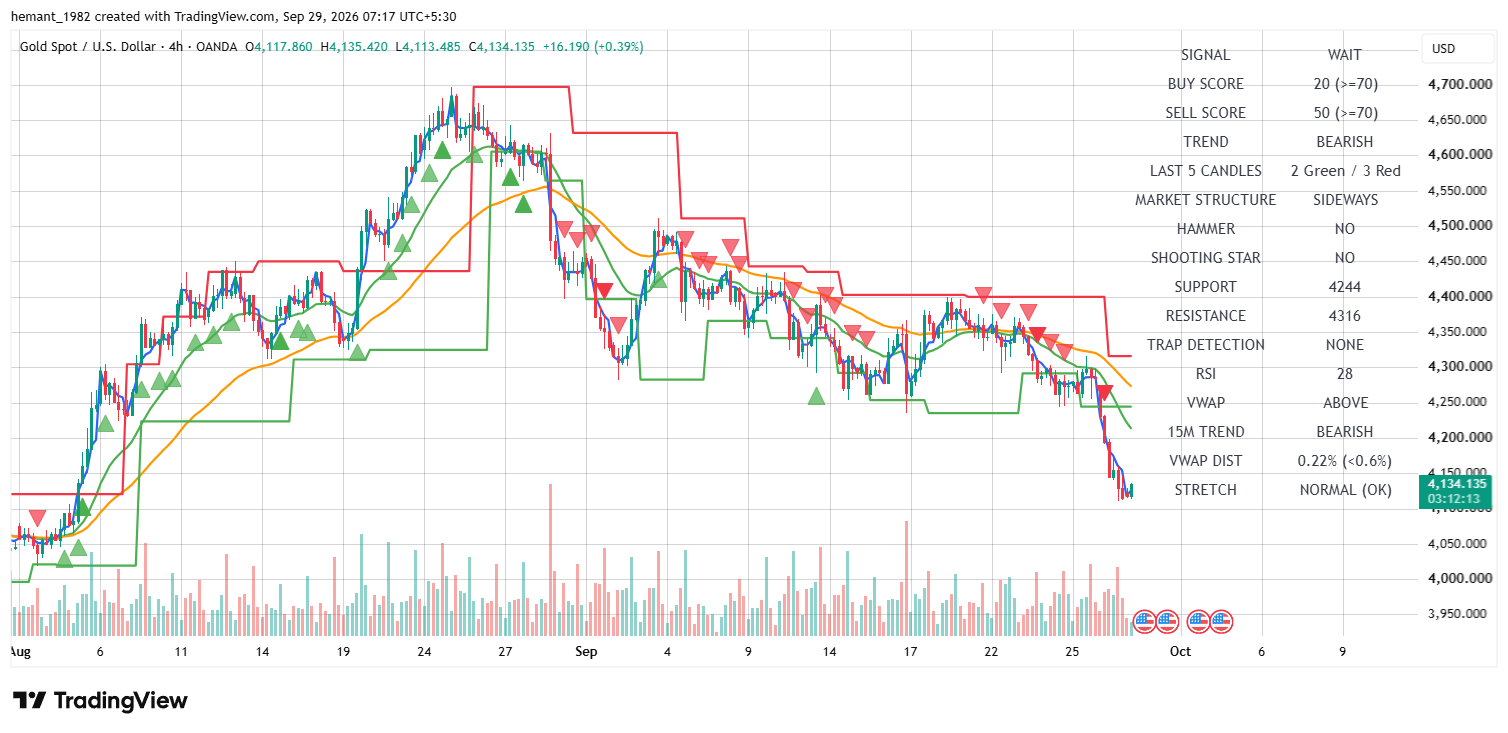Click the leftmost US flag economic event icon
The image size is (1508, 733).
click(x=1143, y=621)
